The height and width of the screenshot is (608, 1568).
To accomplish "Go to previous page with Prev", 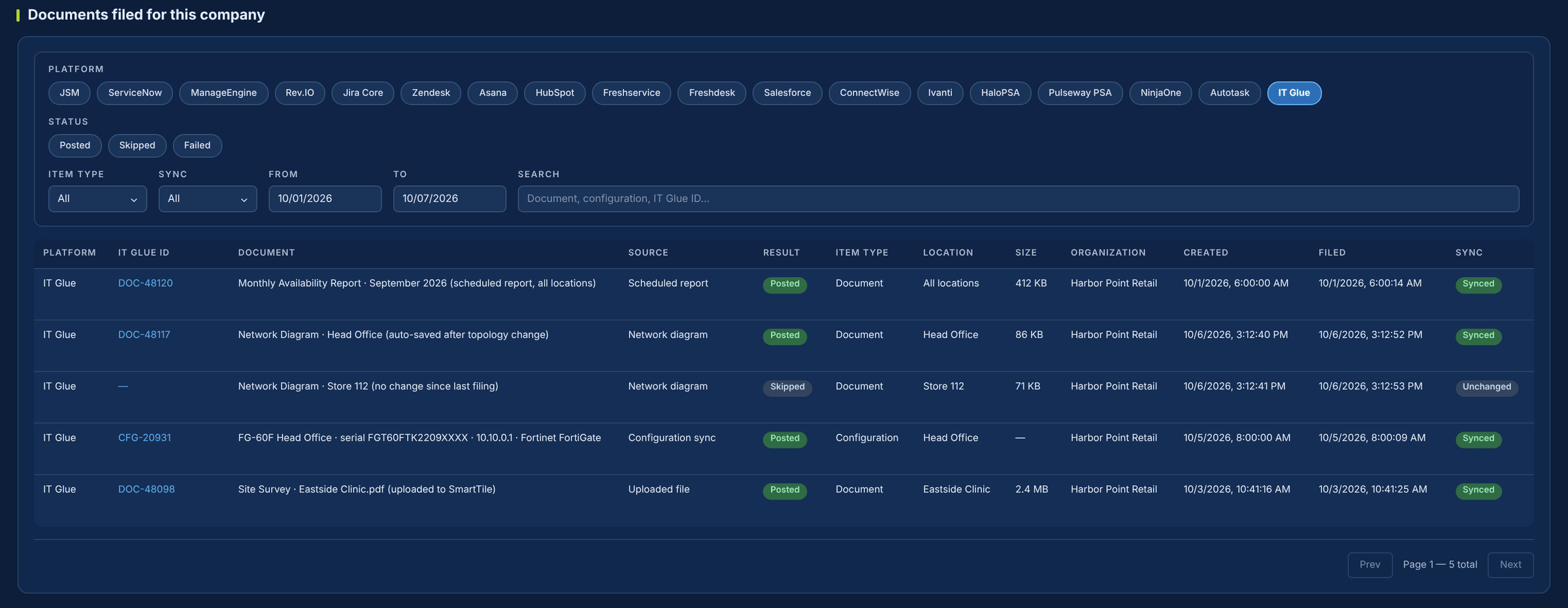I will coord(1370,565).
